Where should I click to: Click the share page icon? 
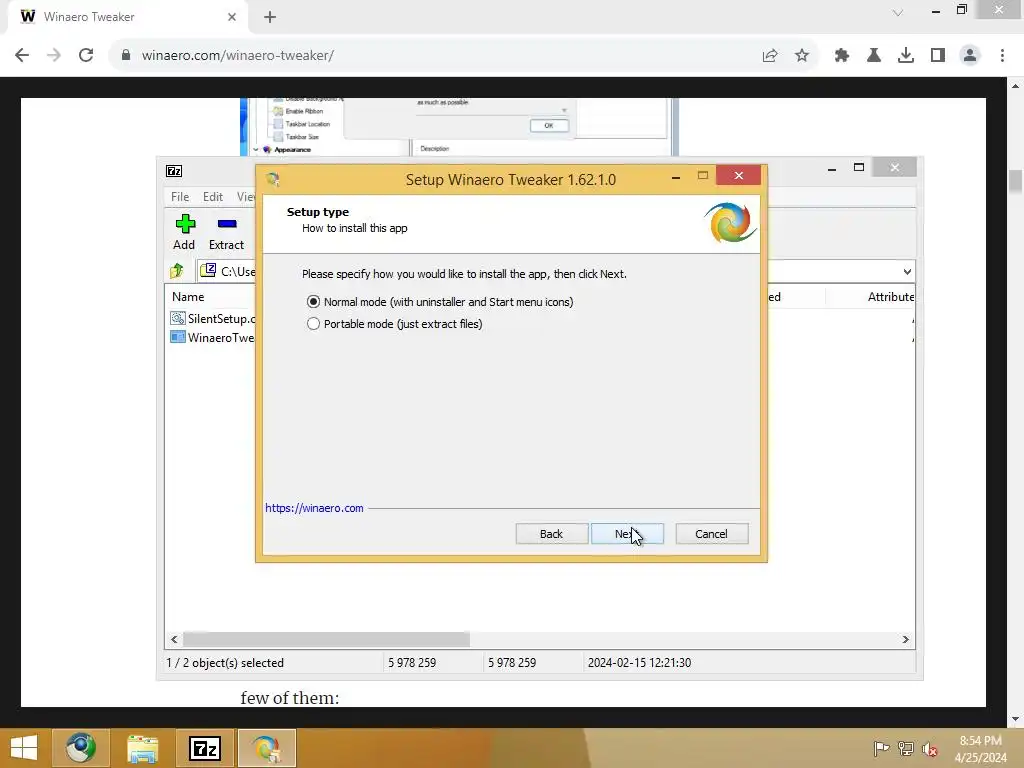click(770, 56)
